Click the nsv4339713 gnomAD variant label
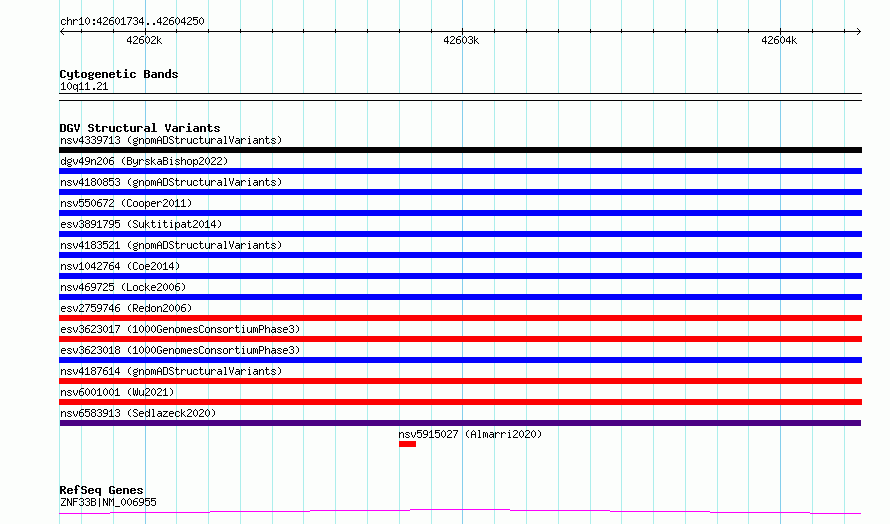This screenshot has width=890, height=524. [171, 140]
